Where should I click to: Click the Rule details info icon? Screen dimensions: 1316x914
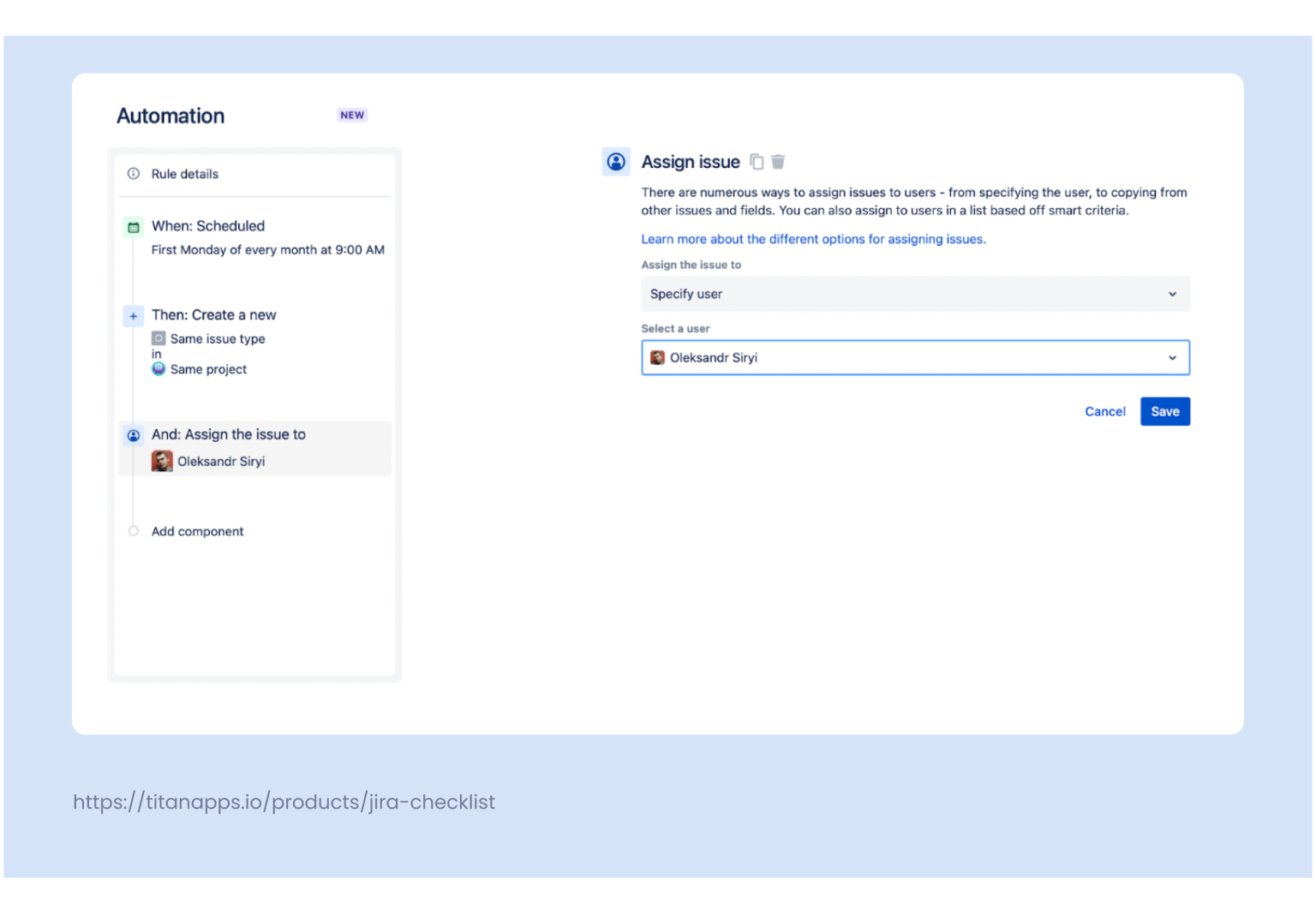coord(134,173)
